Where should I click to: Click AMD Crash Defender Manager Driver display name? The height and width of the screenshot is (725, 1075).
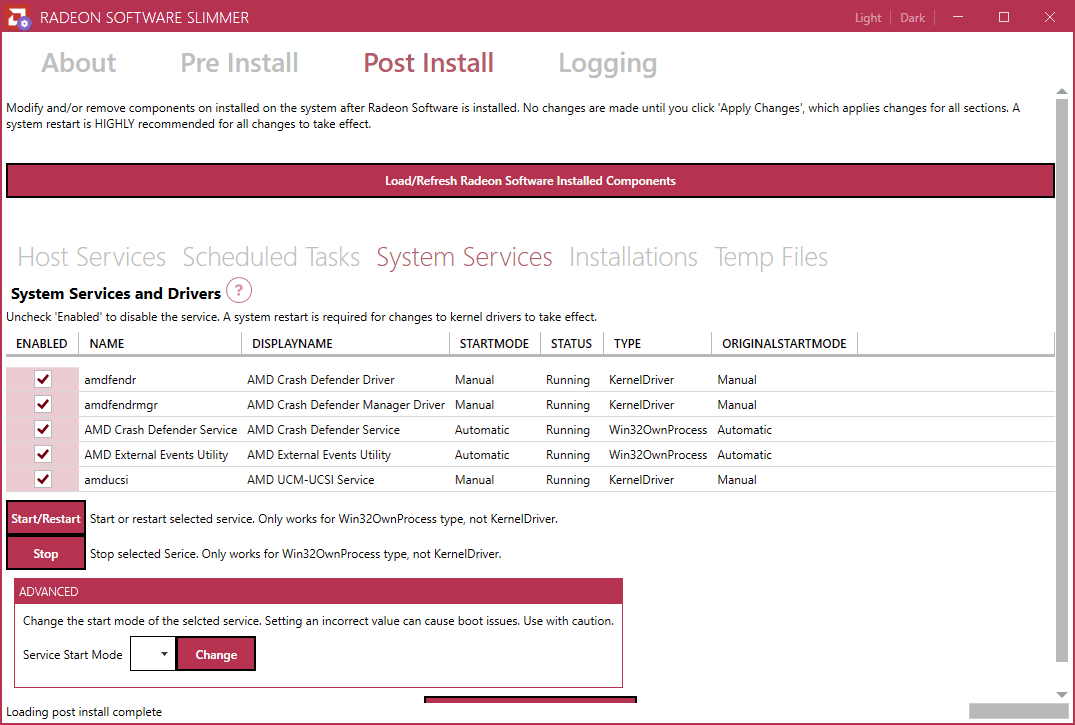346,405
